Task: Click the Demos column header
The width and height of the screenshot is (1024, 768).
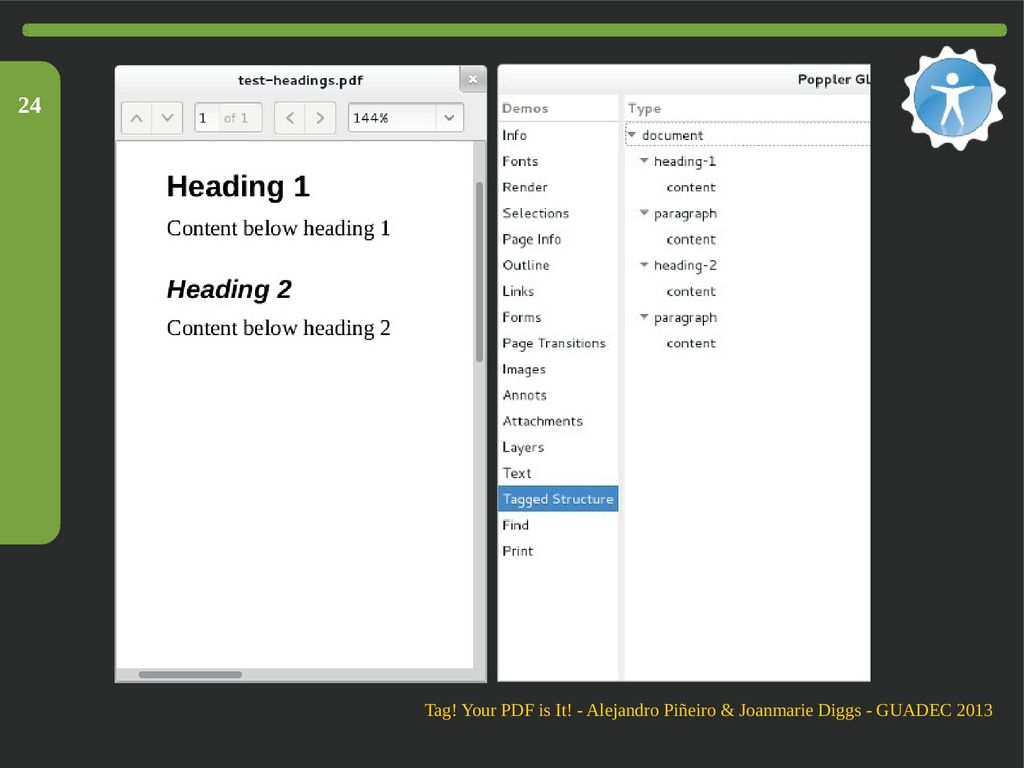Action: coord(525,108)
